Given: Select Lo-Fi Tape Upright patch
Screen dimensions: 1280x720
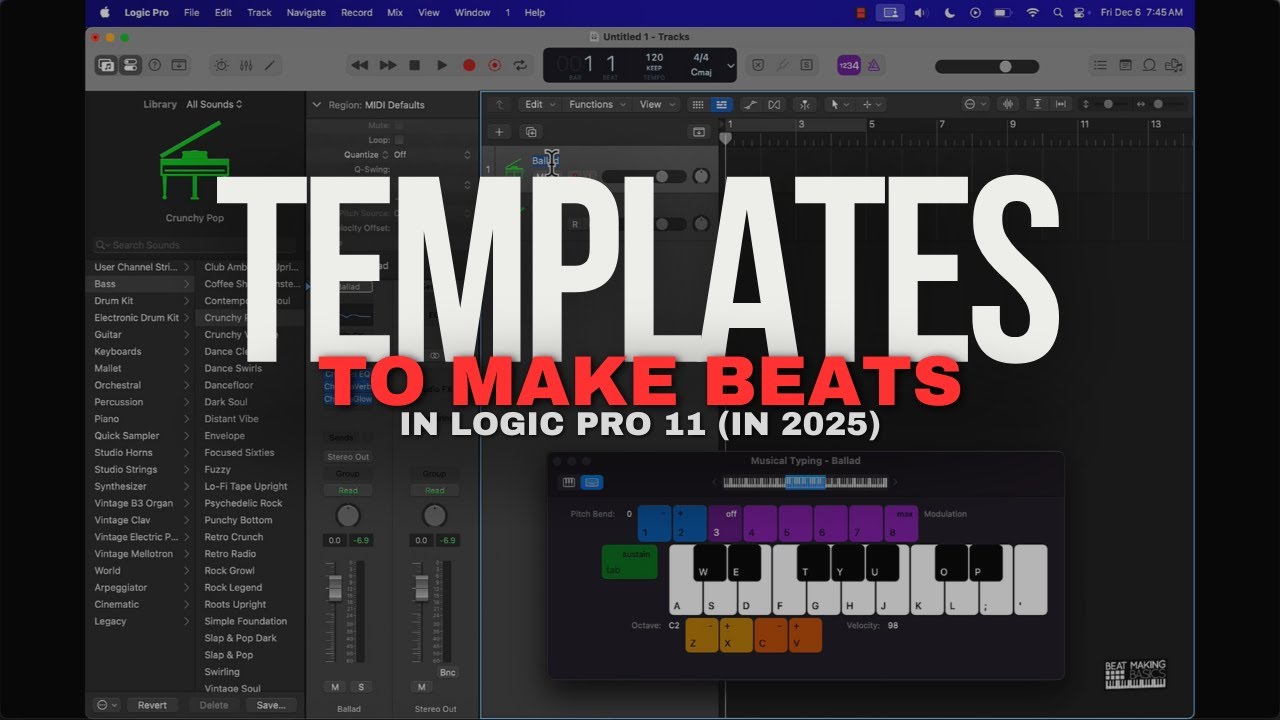Looking at the screenshot, I should coord(246,486).
